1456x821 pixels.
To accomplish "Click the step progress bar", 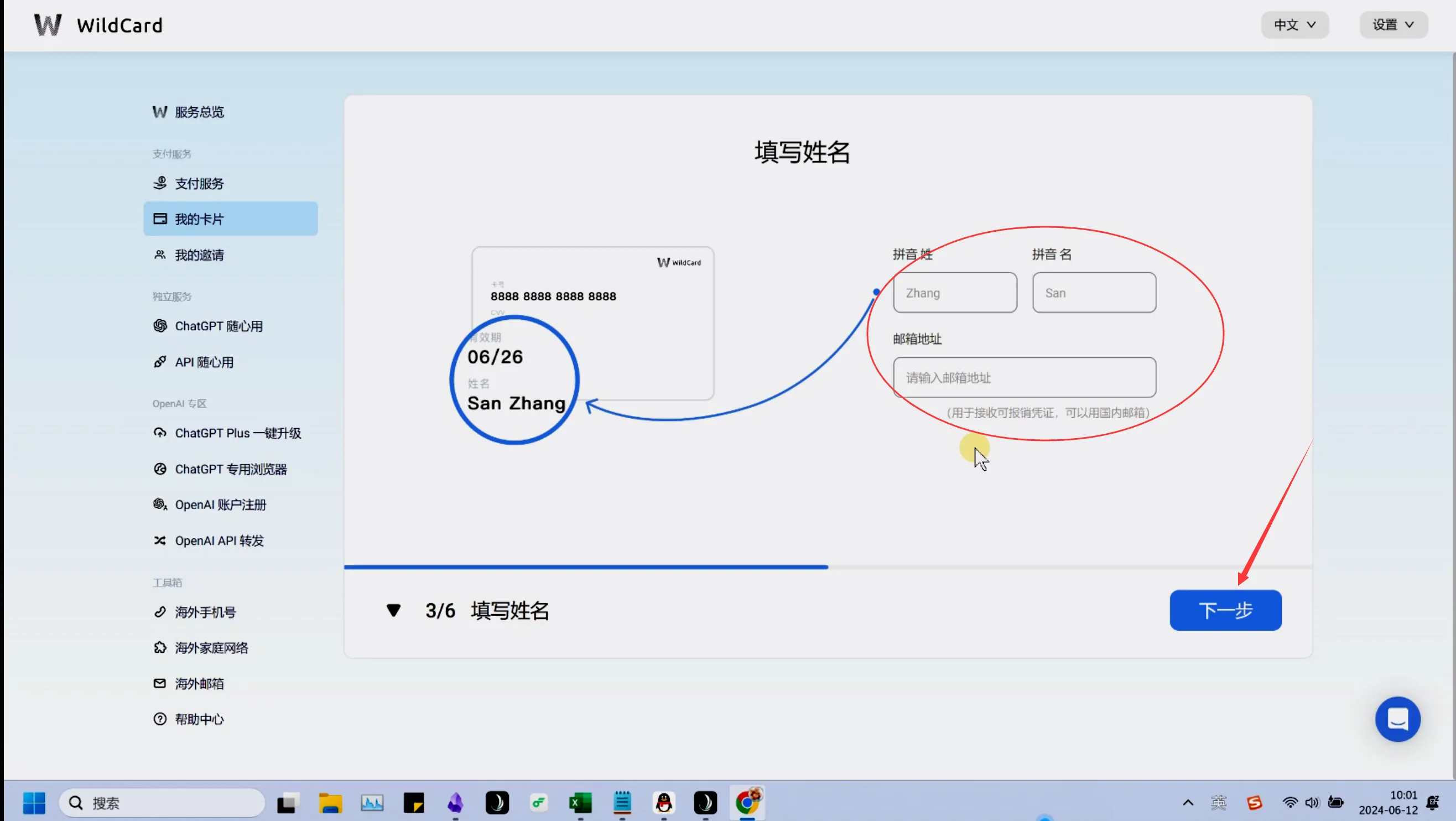I will pos(828,567).
